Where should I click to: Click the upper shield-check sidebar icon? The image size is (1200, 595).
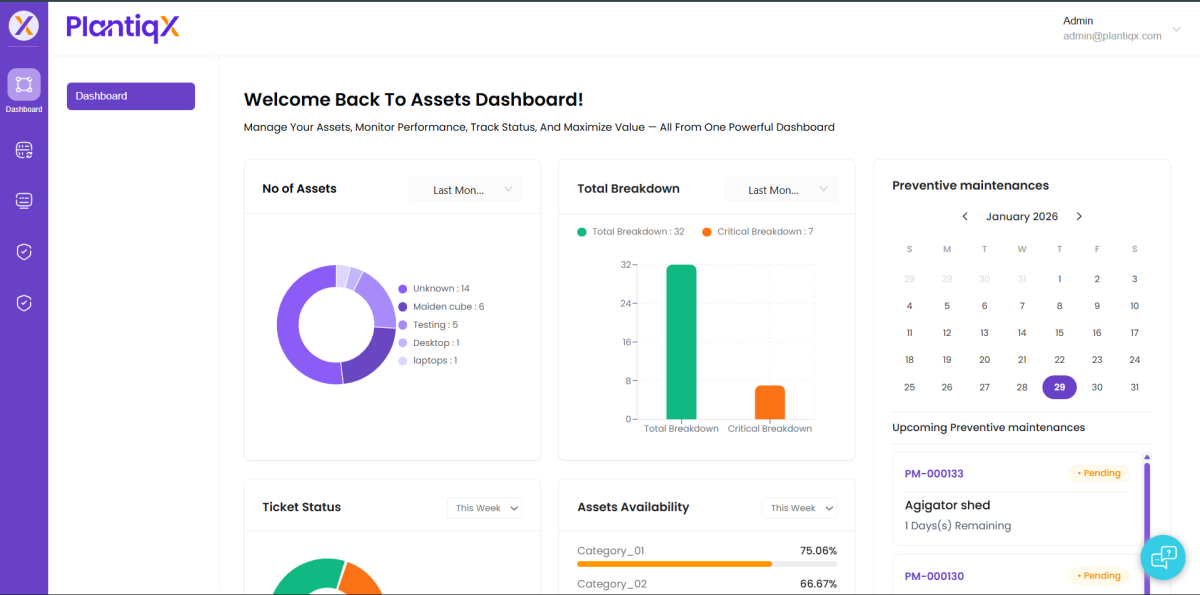24,252
